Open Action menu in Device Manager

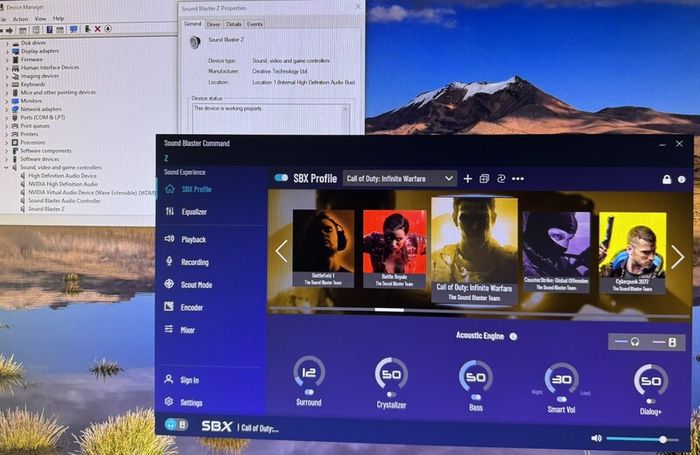(20, 19)
